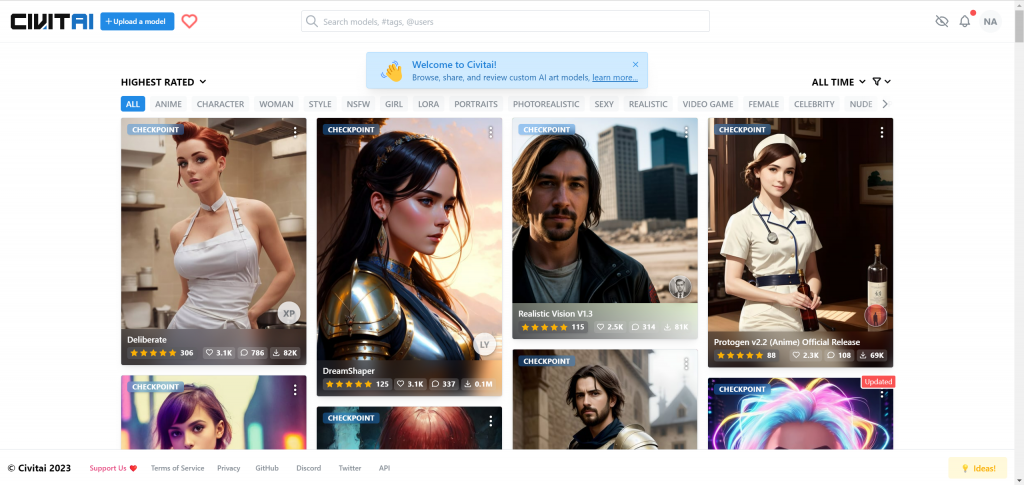Open the Twitter footer link
1024x485 pixels.
350,468
